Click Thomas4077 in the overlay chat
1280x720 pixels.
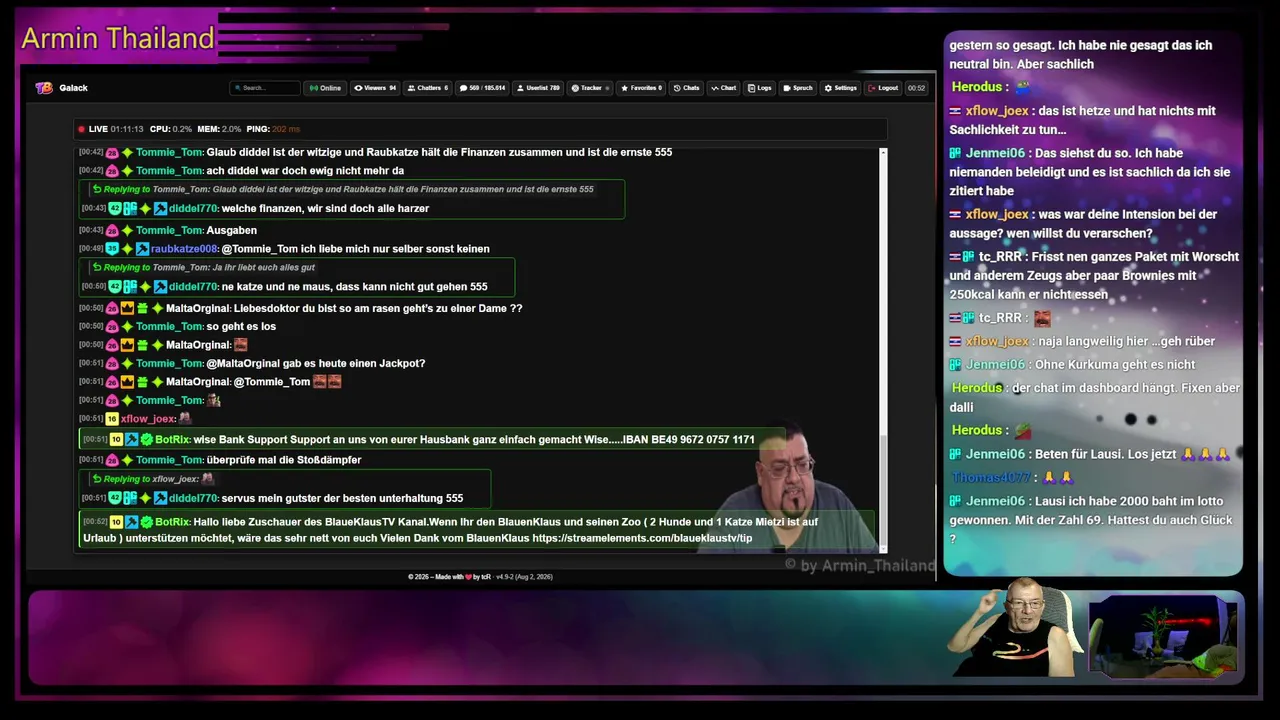tap(991, 477)
